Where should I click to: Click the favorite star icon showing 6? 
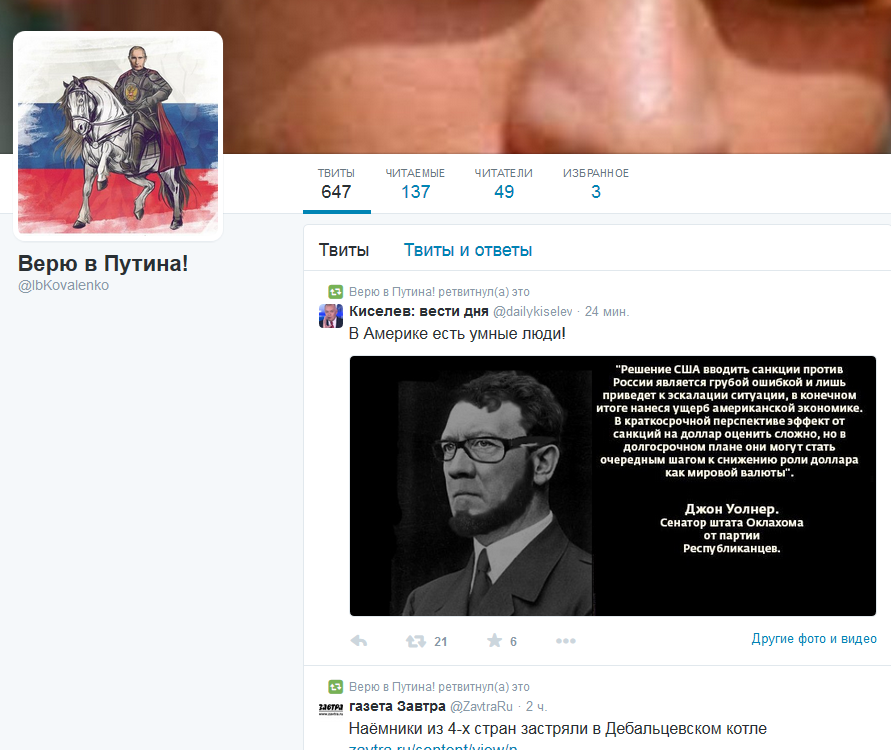pyautogui.click(x=494, y=640)
